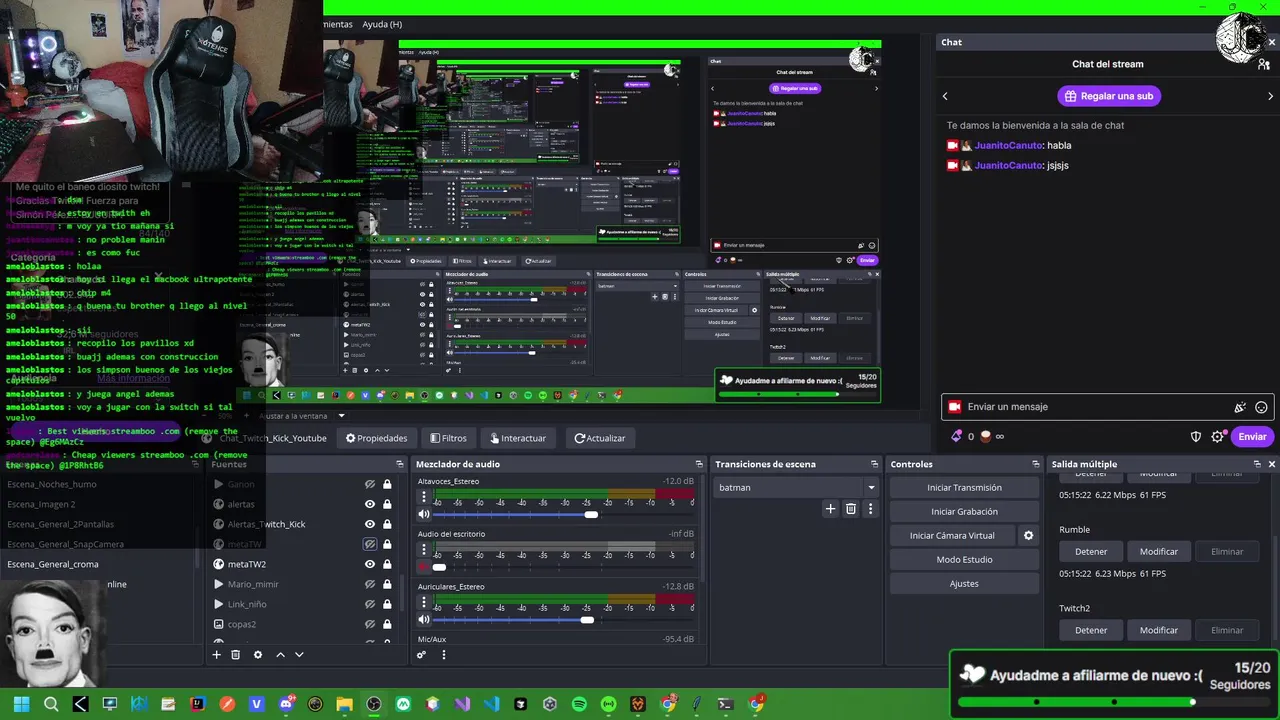
Task: Unmute the Audio del escritorio channel
Action: tap(424, 567)
